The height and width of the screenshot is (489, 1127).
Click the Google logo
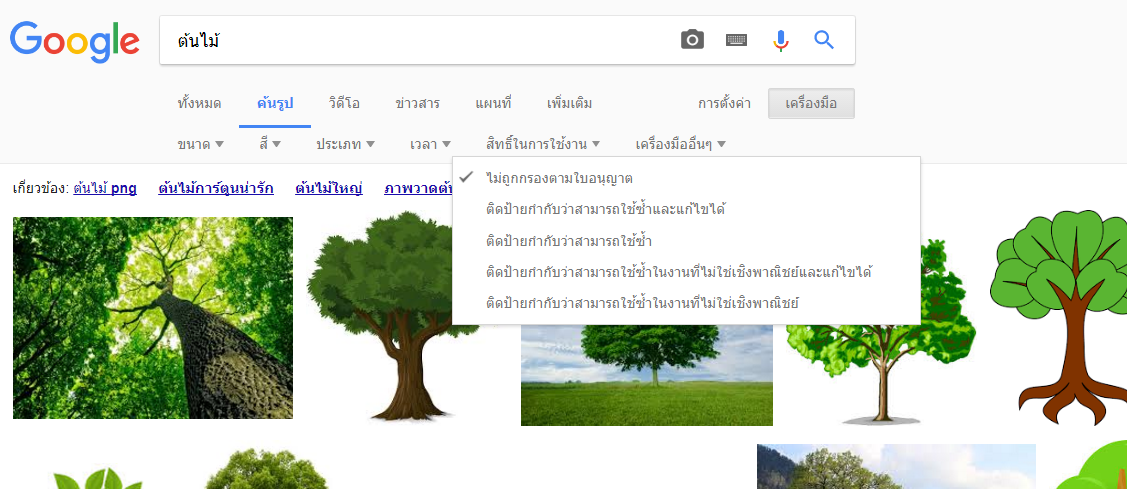click(74, 40)
